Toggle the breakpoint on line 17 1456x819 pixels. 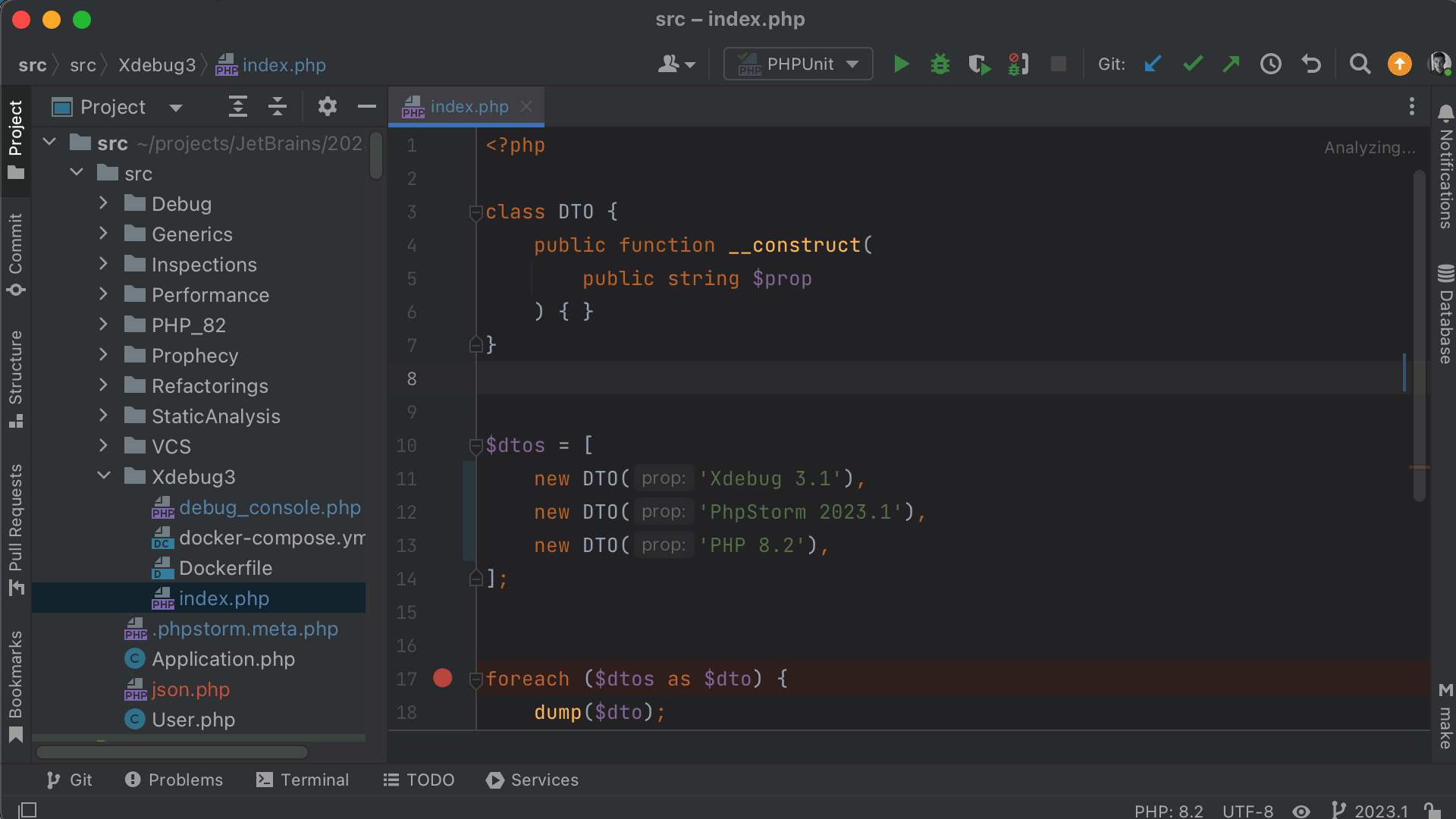pos(444,679)
